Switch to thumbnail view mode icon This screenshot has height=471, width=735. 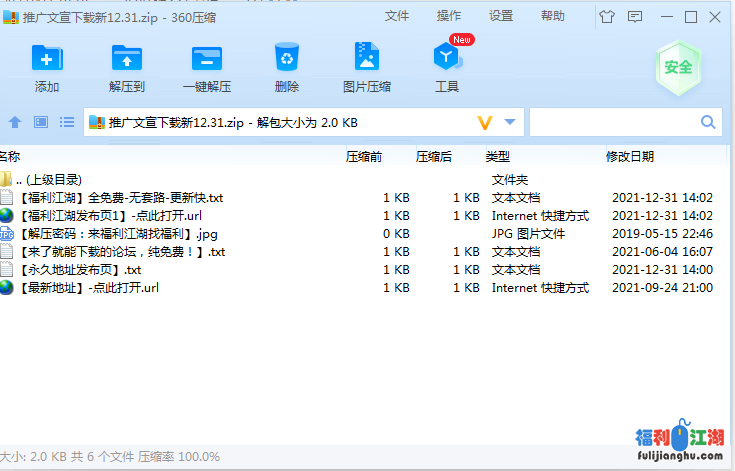click(x=41, y=122)
